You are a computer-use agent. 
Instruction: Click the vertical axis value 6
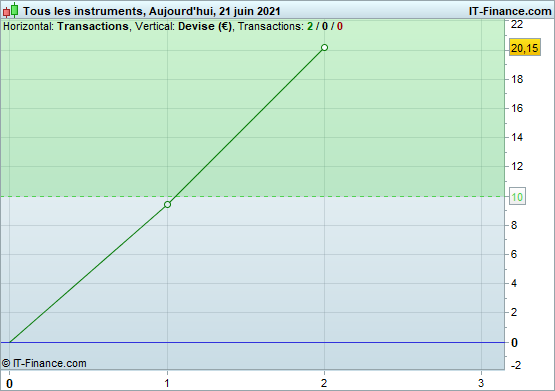[514, 254]
